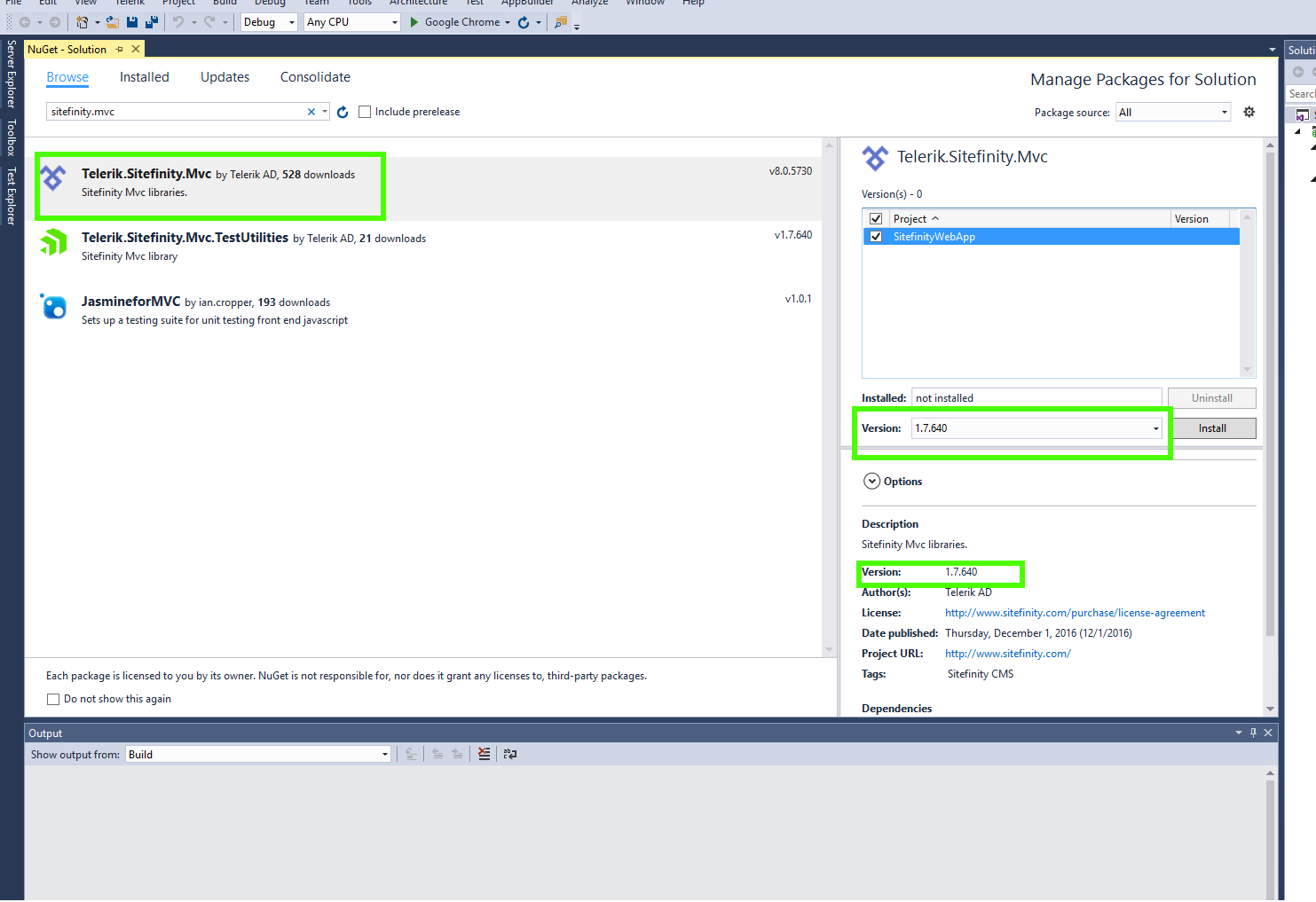Open NuGet settings gear icon
Screen dimensions: 1316x902
(1249, 112)
